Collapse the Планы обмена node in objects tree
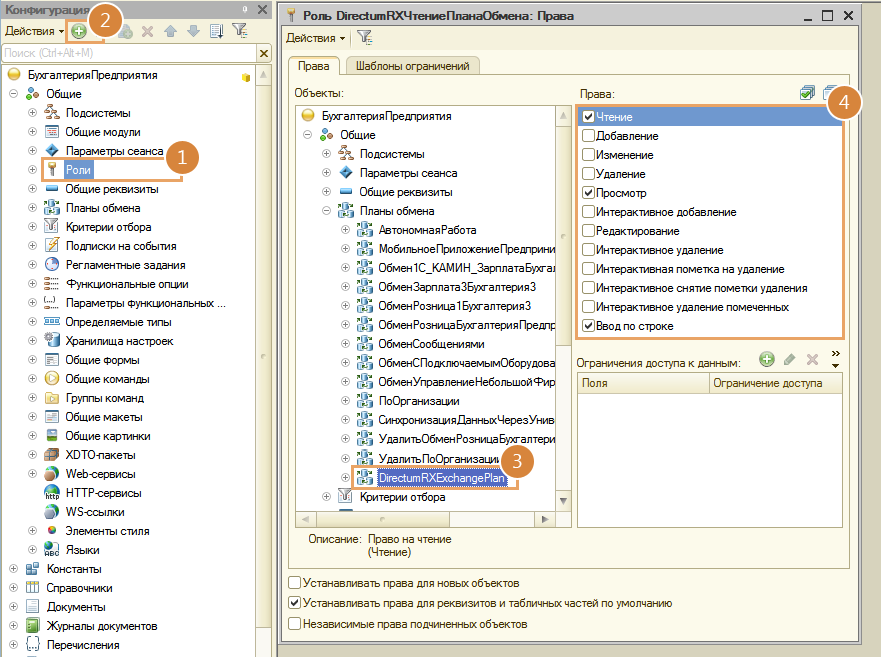Screen dimensions: 881x657 (326, 211)
